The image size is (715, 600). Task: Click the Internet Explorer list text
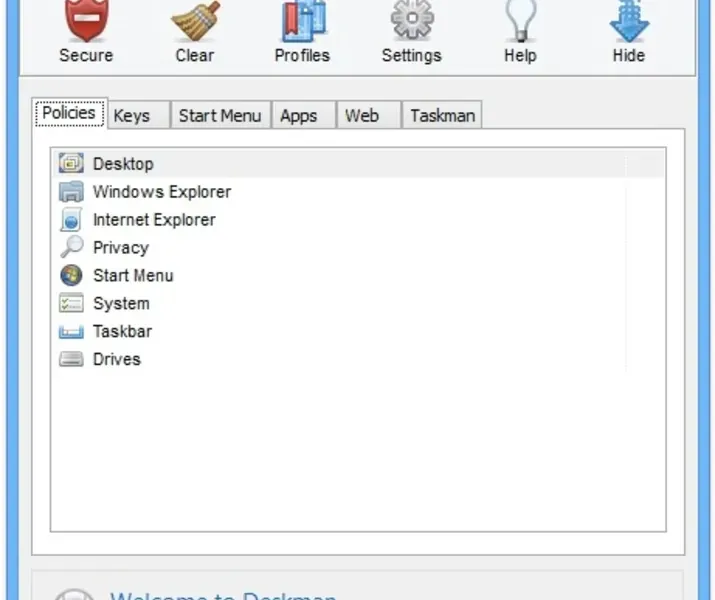[x=154, y=220]
